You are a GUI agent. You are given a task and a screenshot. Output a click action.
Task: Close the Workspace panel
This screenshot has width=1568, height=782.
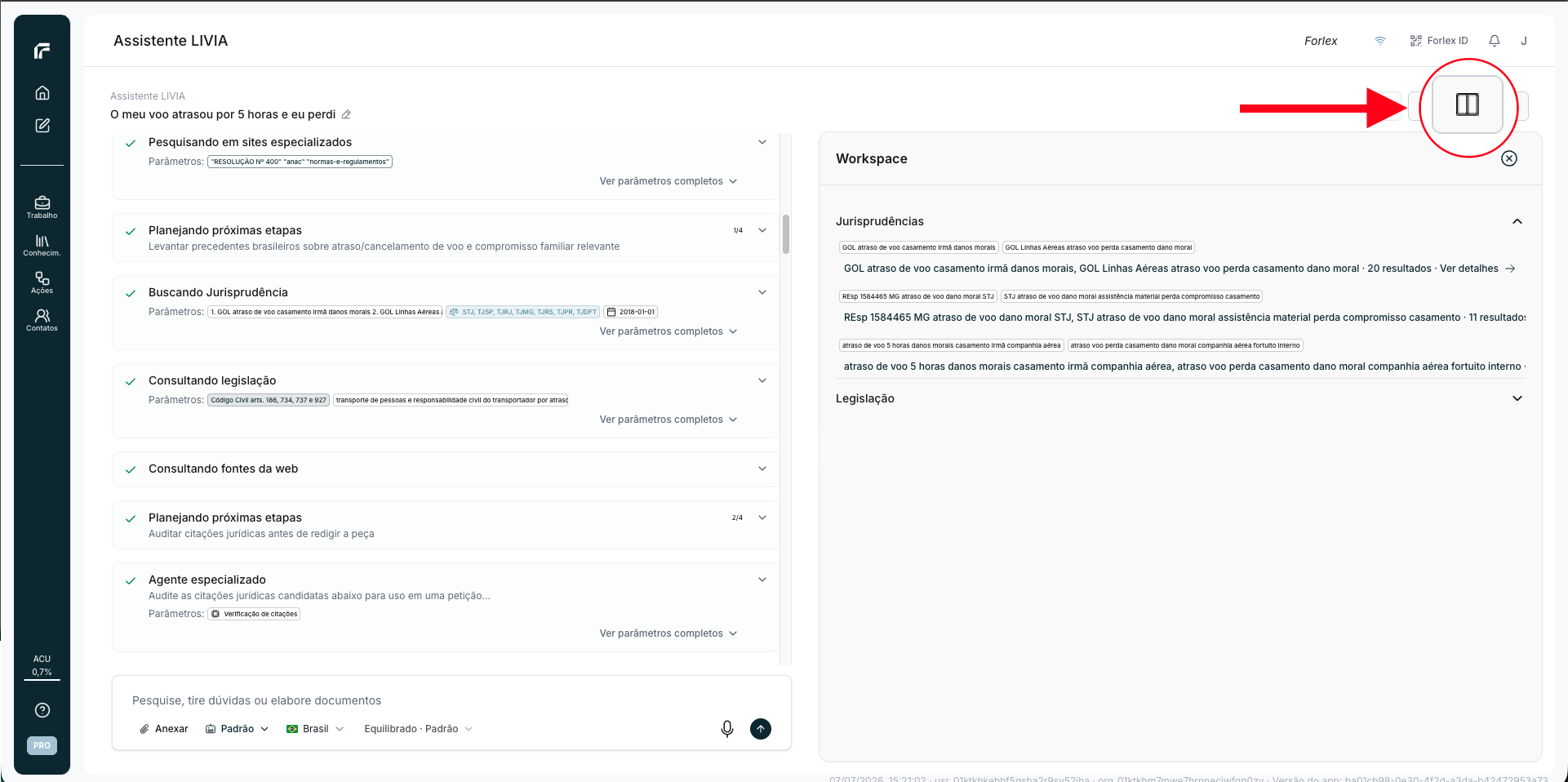click(1509, 158)
